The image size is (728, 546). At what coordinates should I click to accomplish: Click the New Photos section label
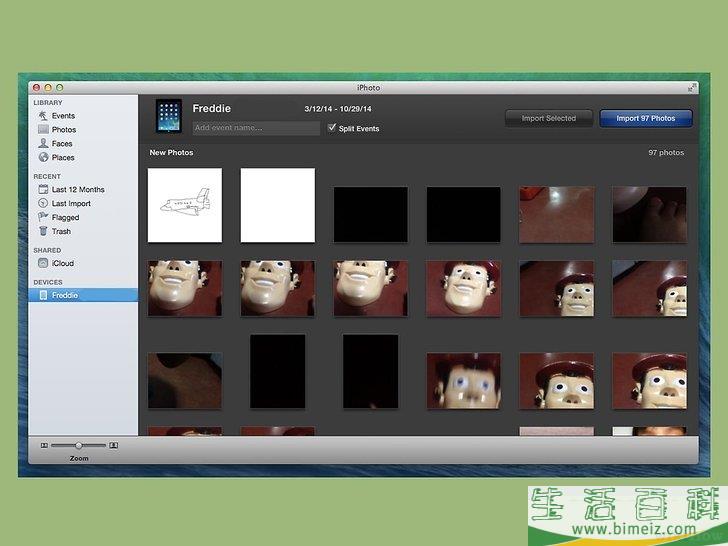171,152
